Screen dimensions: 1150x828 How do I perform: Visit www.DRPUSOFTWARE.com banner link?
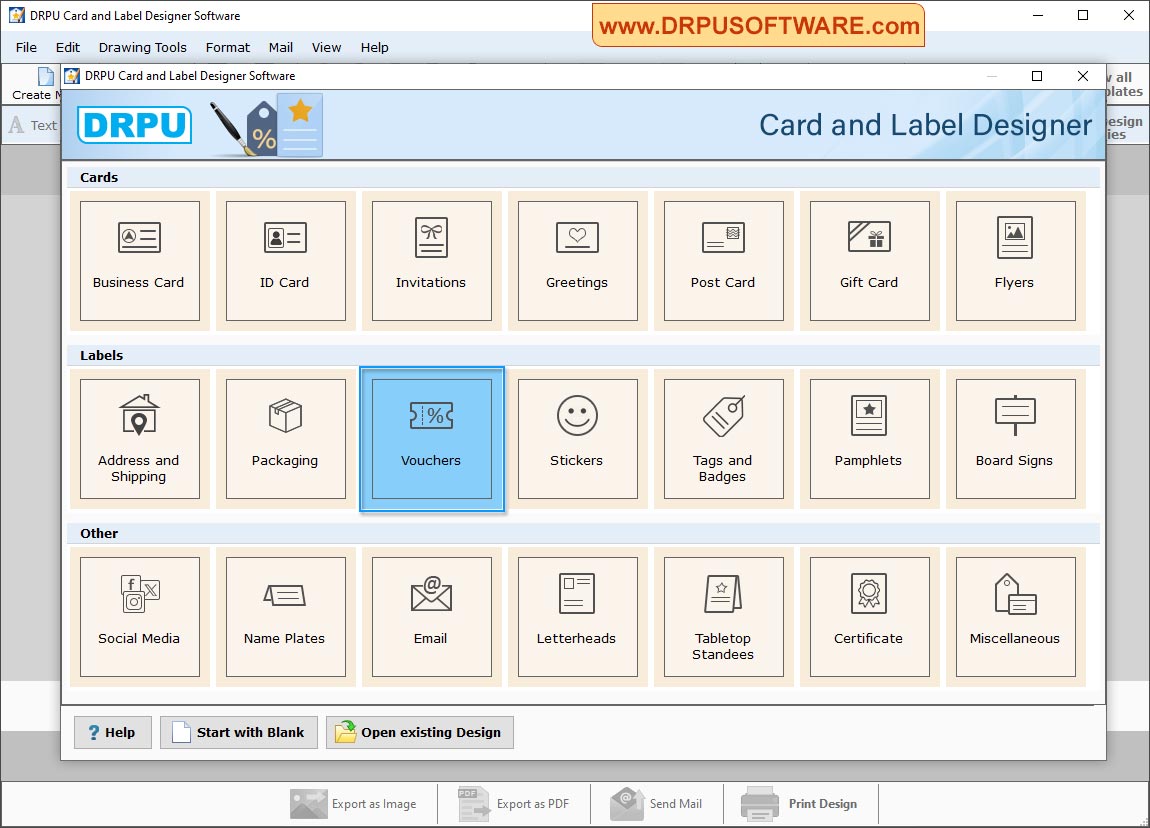(759, 25)
